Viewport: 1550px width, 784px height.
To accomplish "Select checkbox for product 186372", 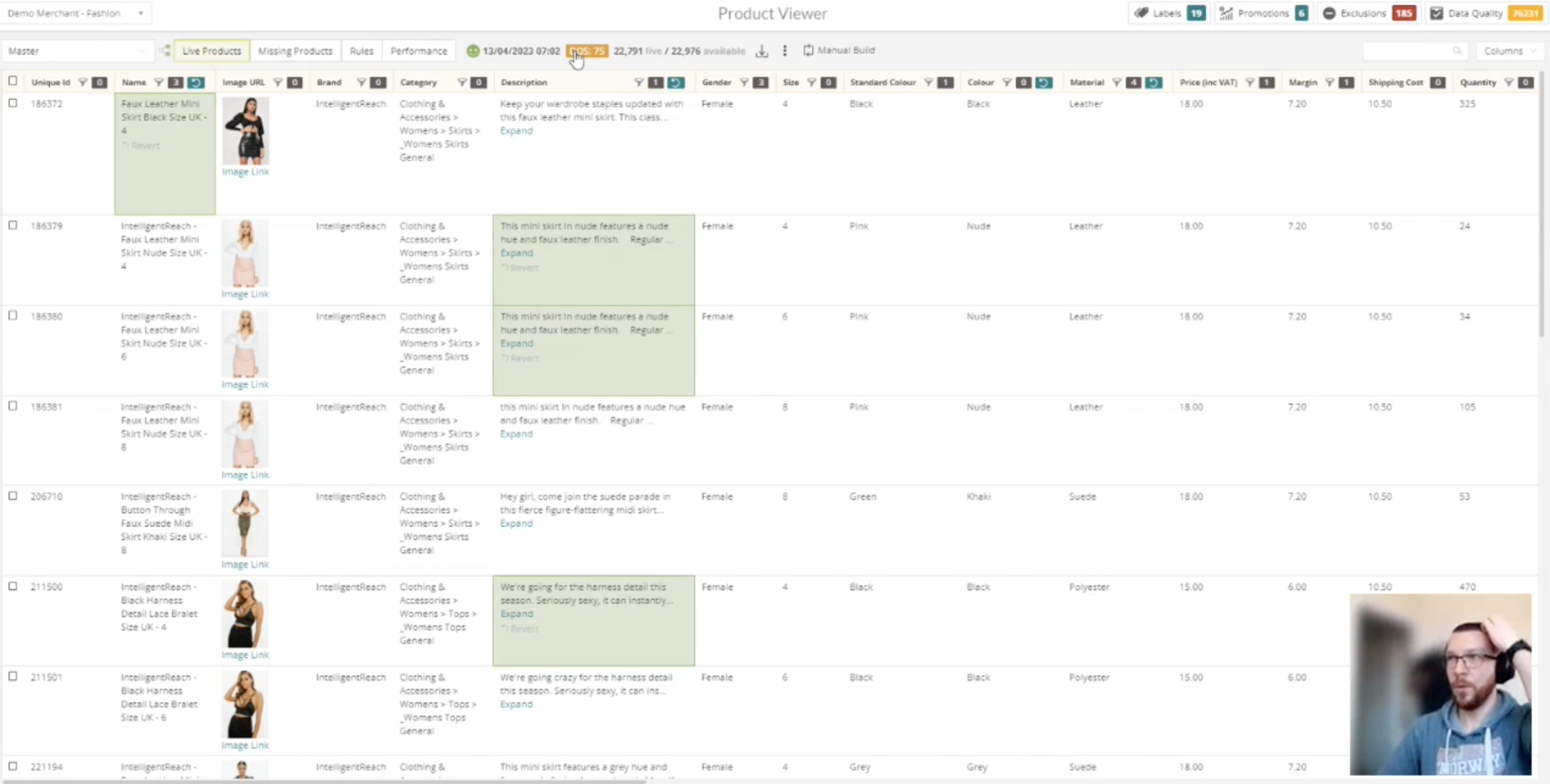I will (13, 103).
